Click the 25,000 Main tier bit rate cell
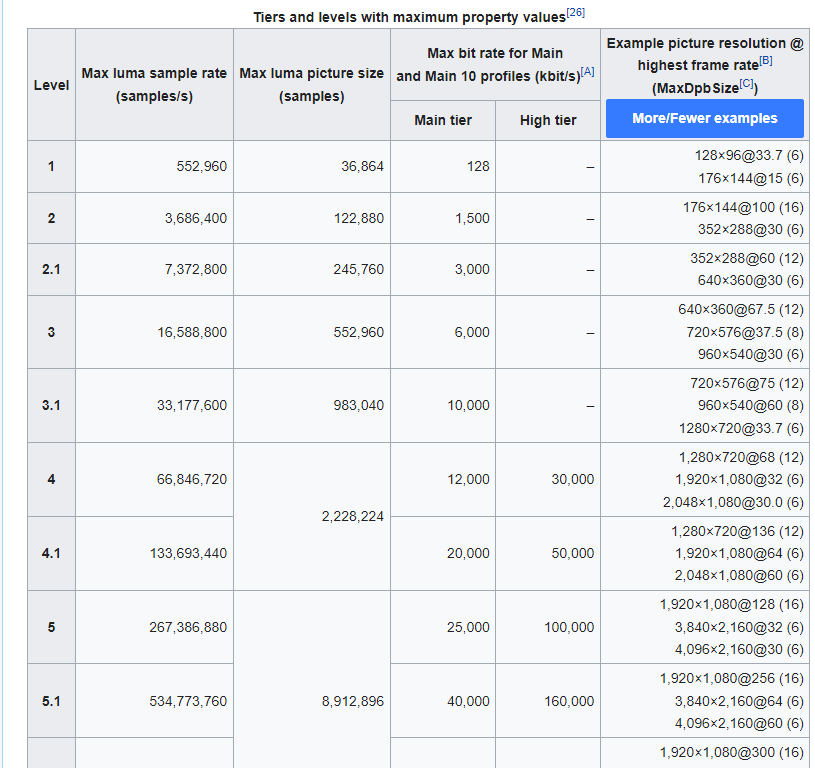Image resolution: width=815 pixels, height=768 pixels. [443, 627]
